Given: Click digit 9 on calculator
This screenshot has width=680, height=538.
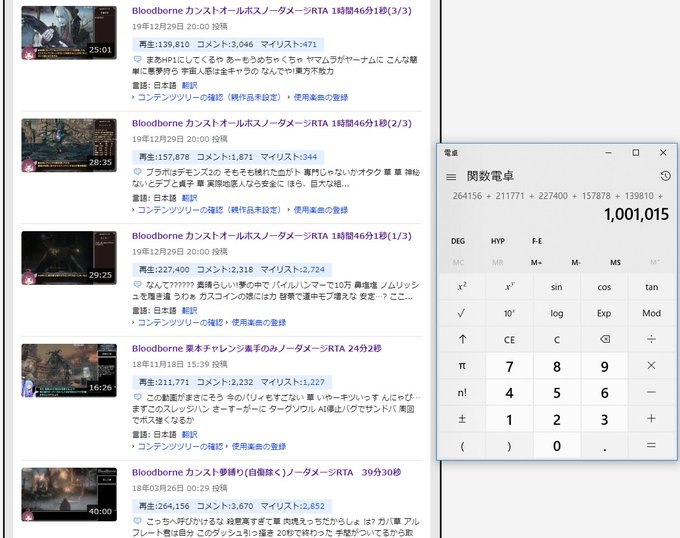Looking at the screenshot, I should [604, 367].
